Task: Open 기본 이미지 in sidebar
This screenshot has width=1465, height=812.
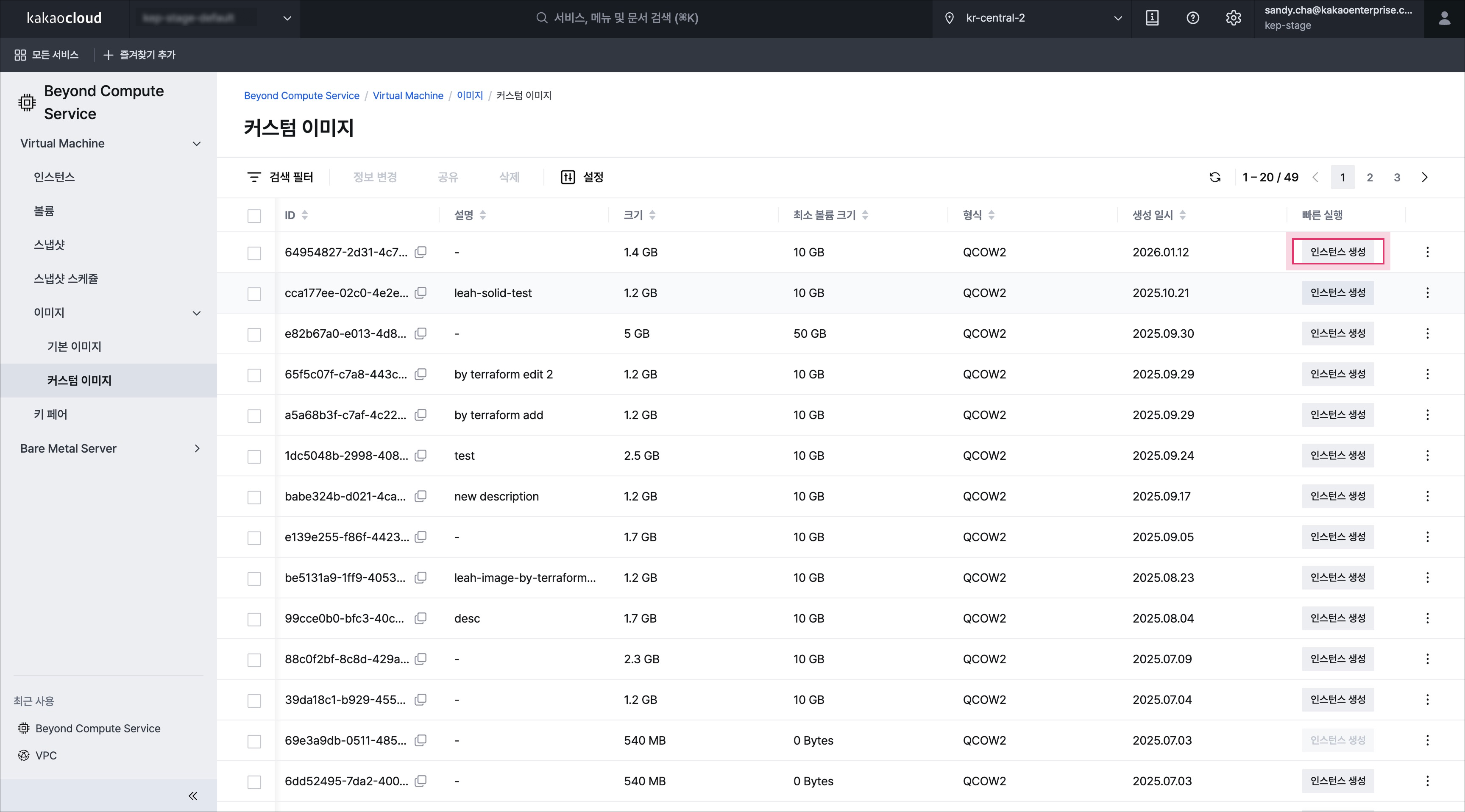Action: point(74,346)
